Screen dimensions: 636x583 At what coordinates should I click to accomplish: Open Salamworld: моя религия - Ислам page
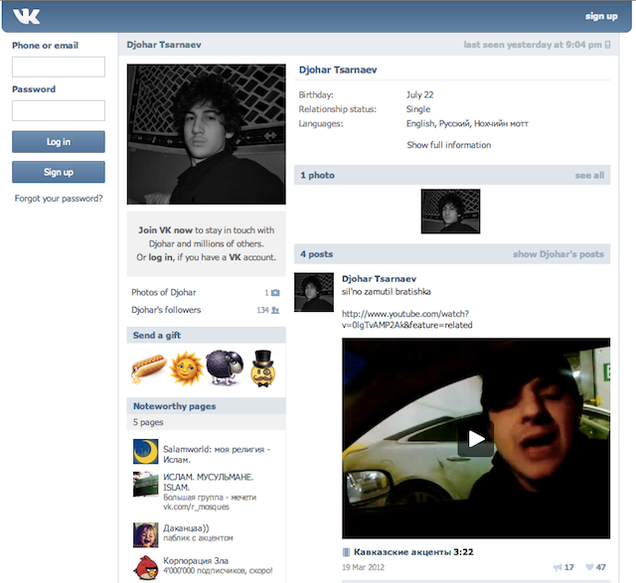tap(217, 454)
